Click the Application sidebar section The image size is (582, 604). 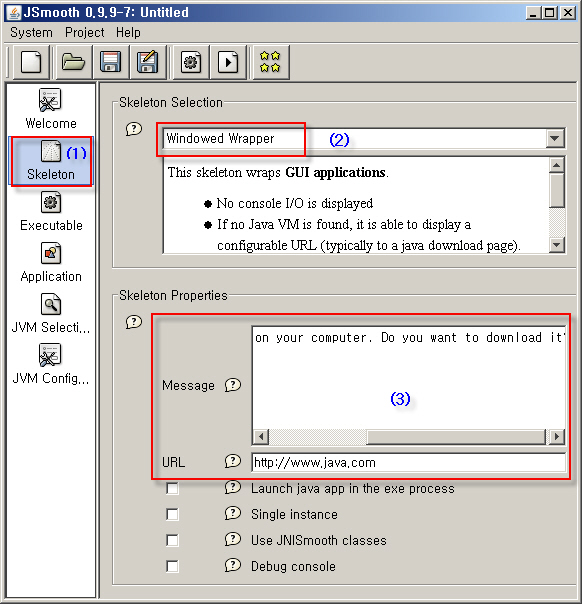(51, 263)
